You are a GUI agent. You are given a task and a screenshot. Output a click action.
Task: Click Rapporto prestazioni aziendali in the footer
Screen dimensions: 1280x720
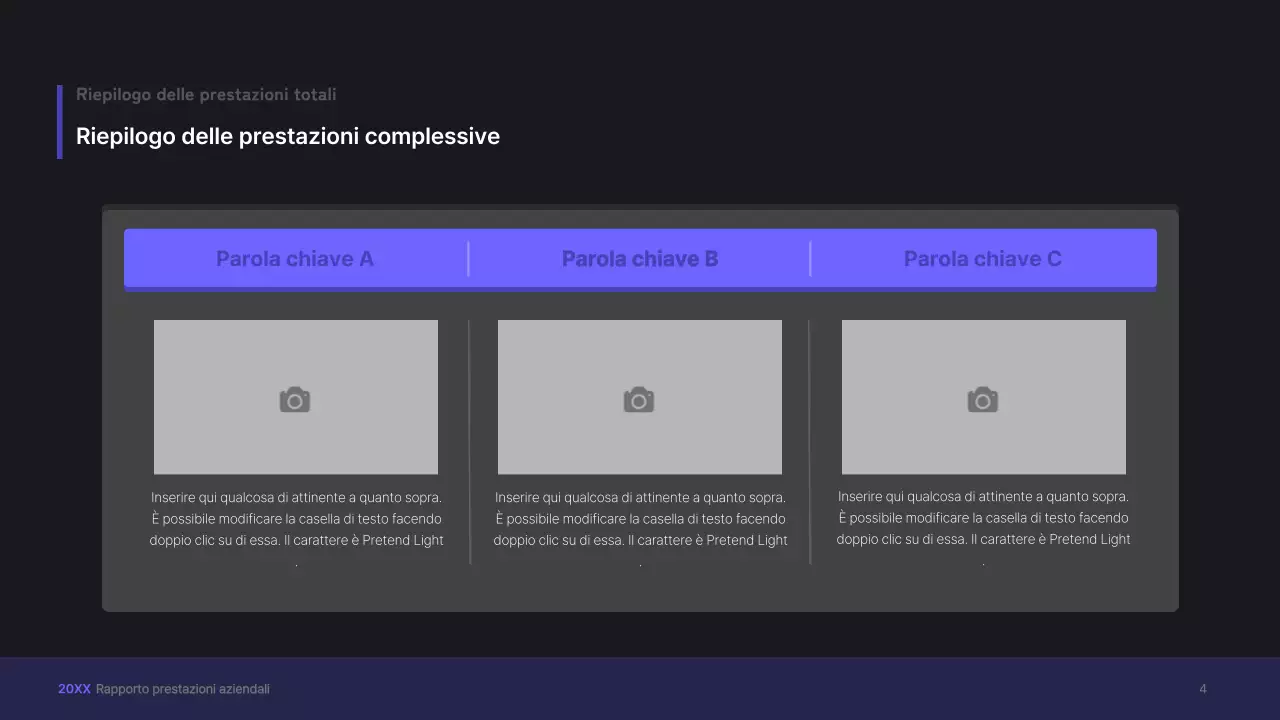[x=184, y=688]
